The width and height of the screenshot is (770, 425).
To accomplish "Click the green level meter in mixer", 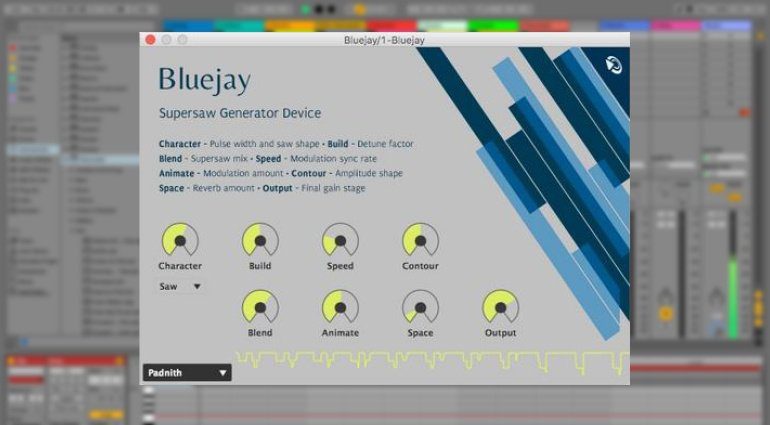I will pos(733,290).
